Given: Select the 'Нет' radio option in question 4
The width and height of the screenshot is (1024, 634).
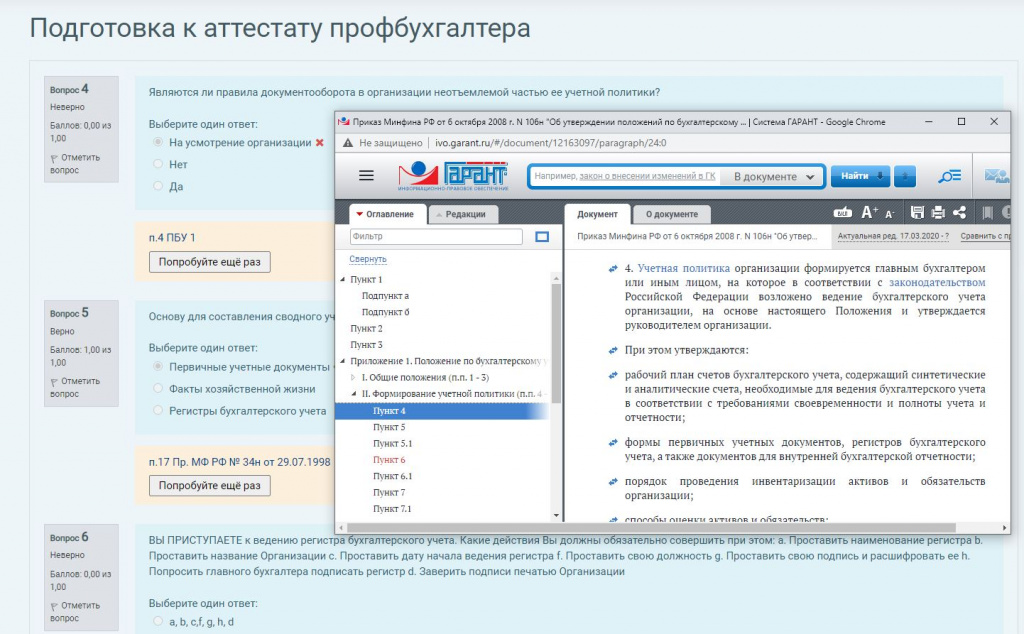Looking at the screenshot, I should [x=158, y=164].
